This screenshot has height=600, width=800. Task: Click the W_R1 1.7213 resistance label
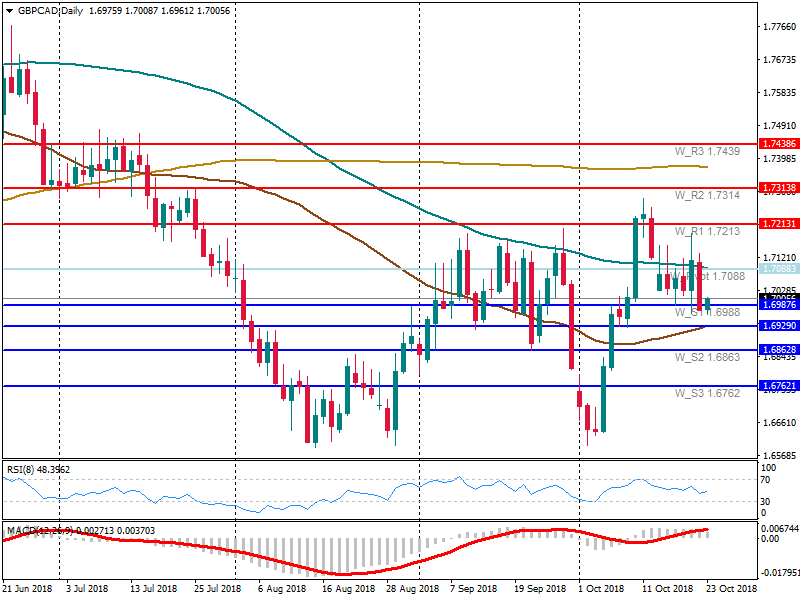(x=707, y=231)
